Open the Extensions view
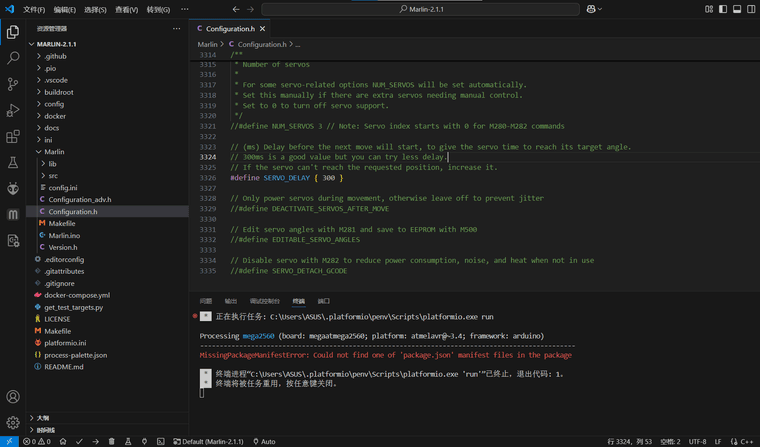Image resolution: width=760 pixels, height=447 pixels. coord(13,137)
